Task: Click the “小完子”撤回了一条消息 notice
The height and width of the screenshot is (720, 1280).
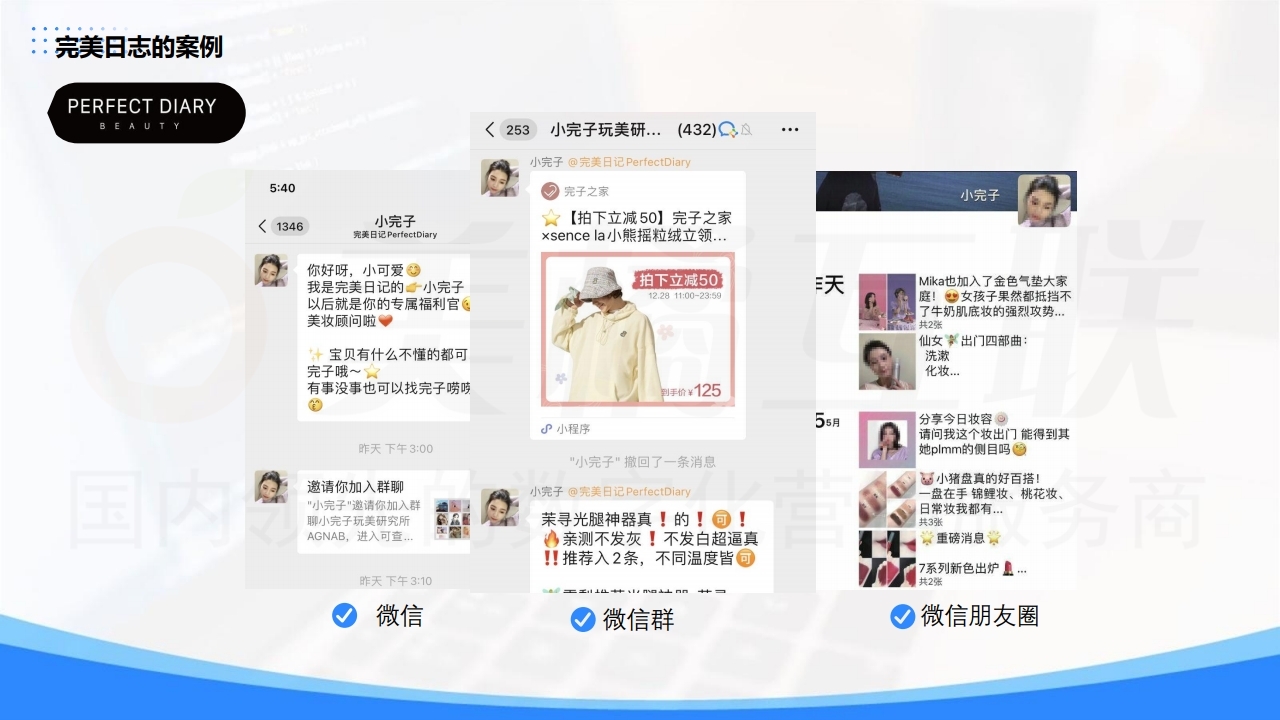Action: (x=643, y=462)
